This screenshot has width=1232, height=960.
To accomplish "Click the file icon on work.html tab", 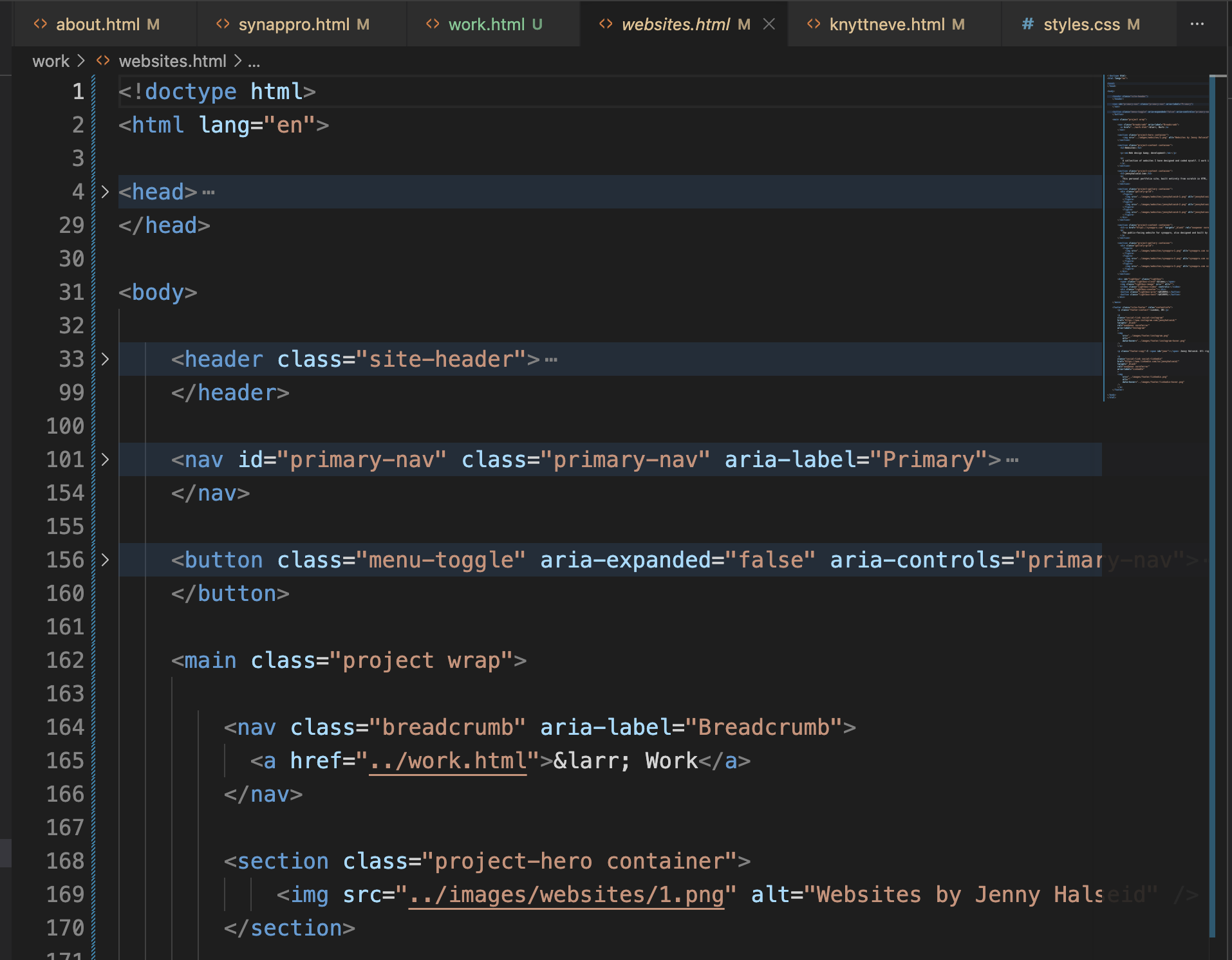I will [x=433, y=24].
